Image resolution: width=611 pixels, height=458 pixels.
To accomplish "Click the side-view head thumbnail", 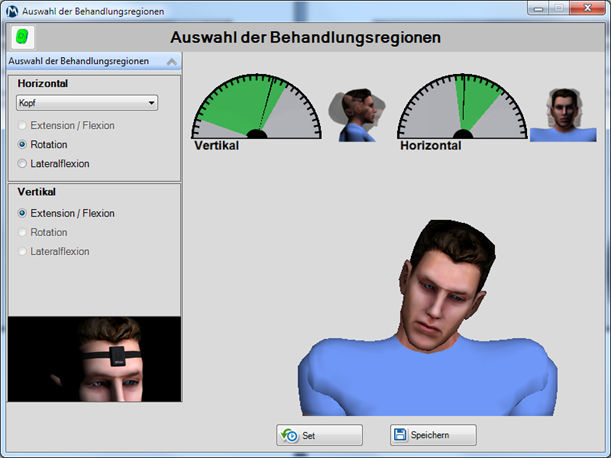I will point(358,115).
